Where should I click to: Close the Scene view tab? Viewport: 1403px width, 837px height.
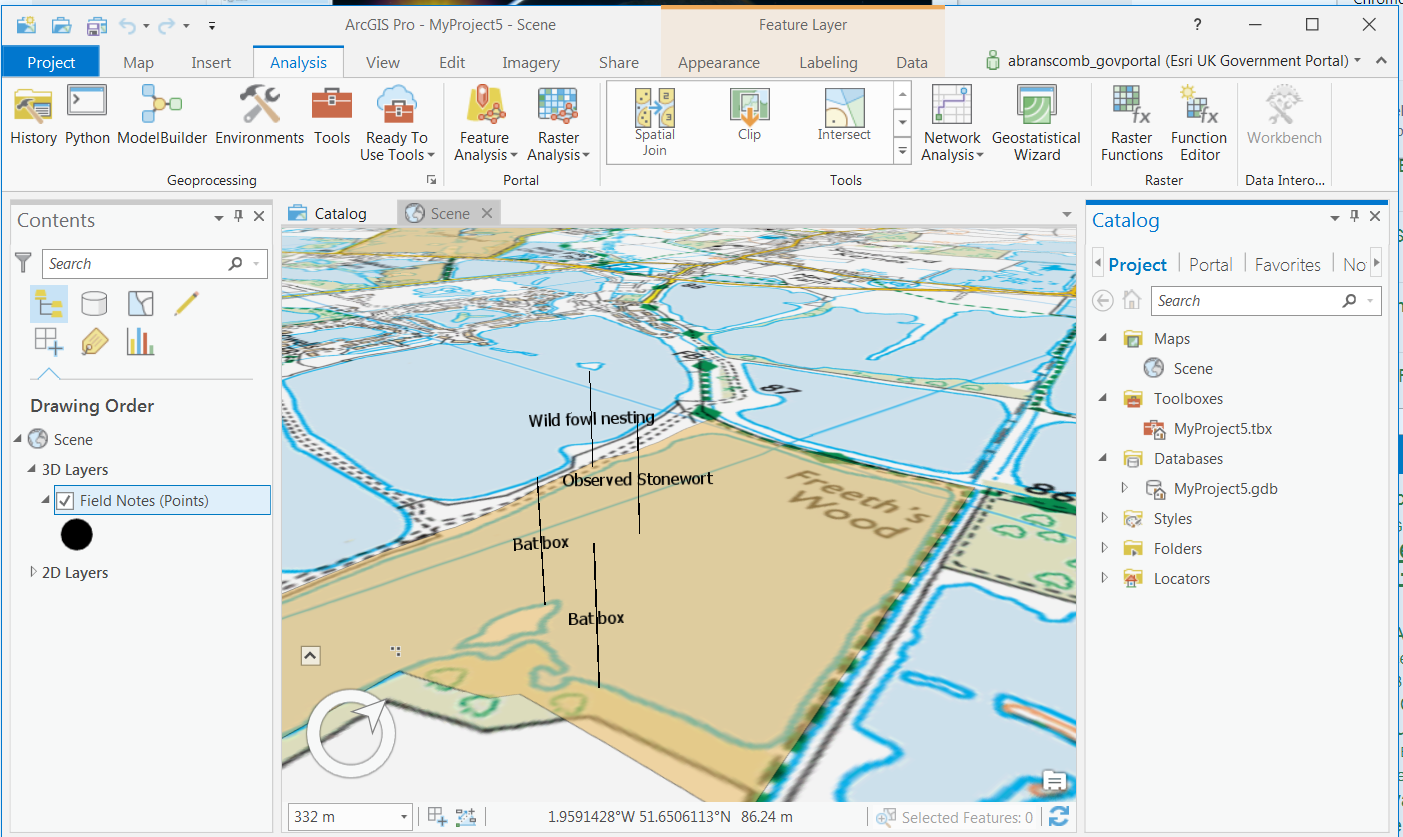487,213
